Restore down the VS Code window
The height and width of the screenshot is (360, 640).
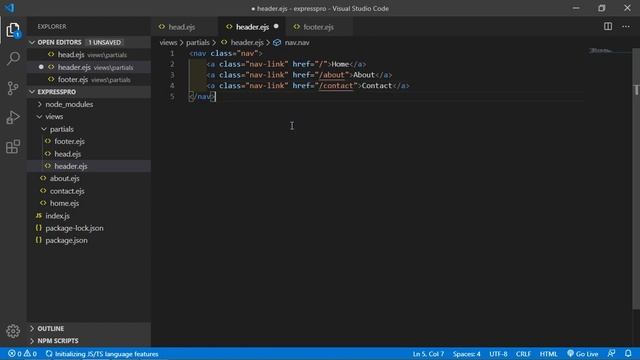[x=602, y=8]
